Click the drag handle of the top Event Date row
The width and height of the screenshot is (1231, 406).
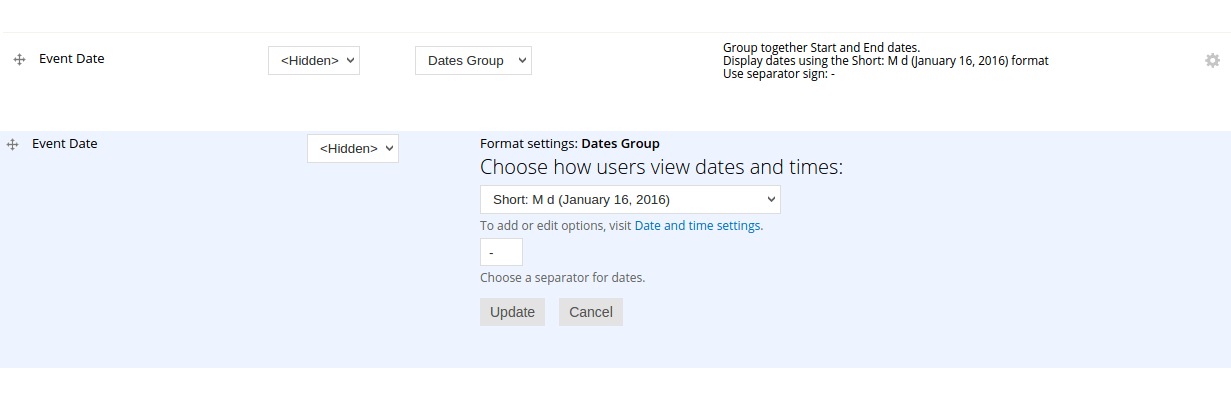[18, 60]
